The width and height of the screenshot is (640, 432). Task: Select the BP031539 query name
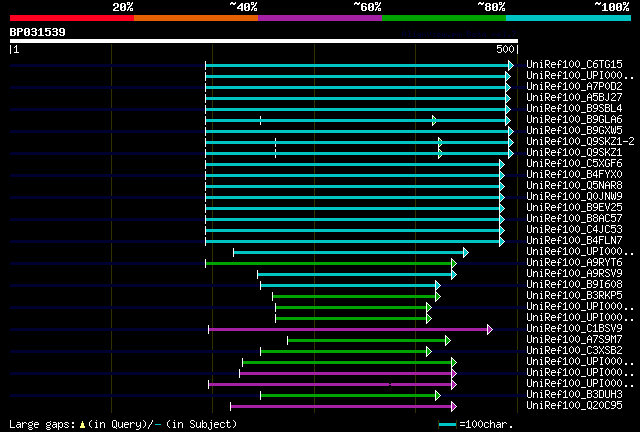(x=38, y=32)
